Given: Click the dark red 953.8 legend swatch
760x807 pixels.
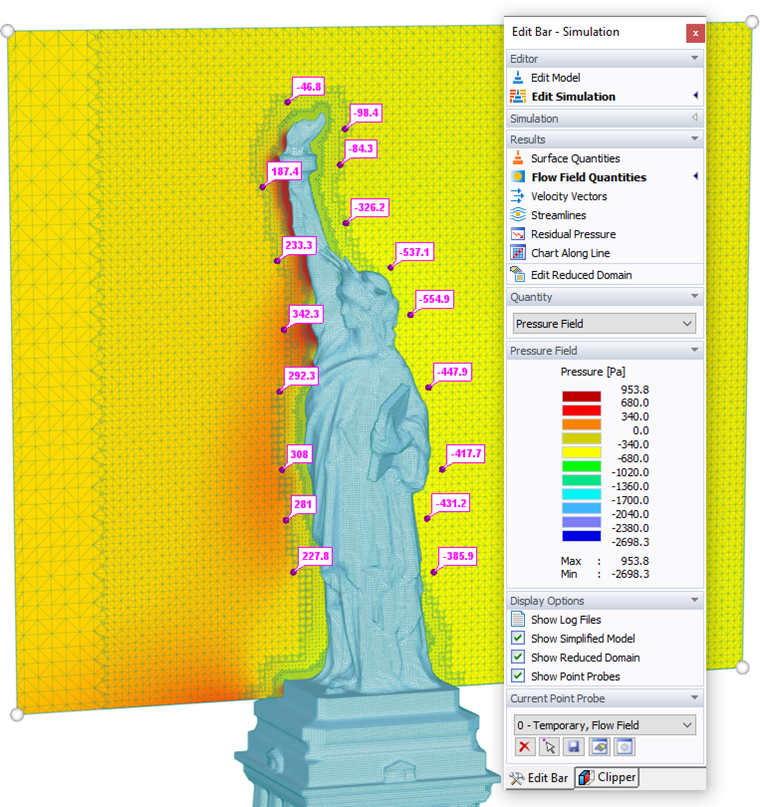Looking at the screenshot, I should coord(581,396).
